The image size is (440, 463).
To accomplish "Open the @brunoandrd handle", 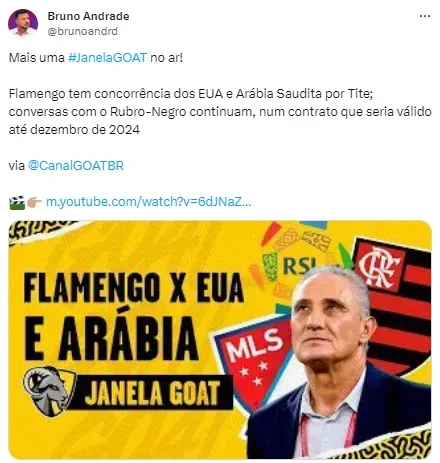I will coord(83,31).
